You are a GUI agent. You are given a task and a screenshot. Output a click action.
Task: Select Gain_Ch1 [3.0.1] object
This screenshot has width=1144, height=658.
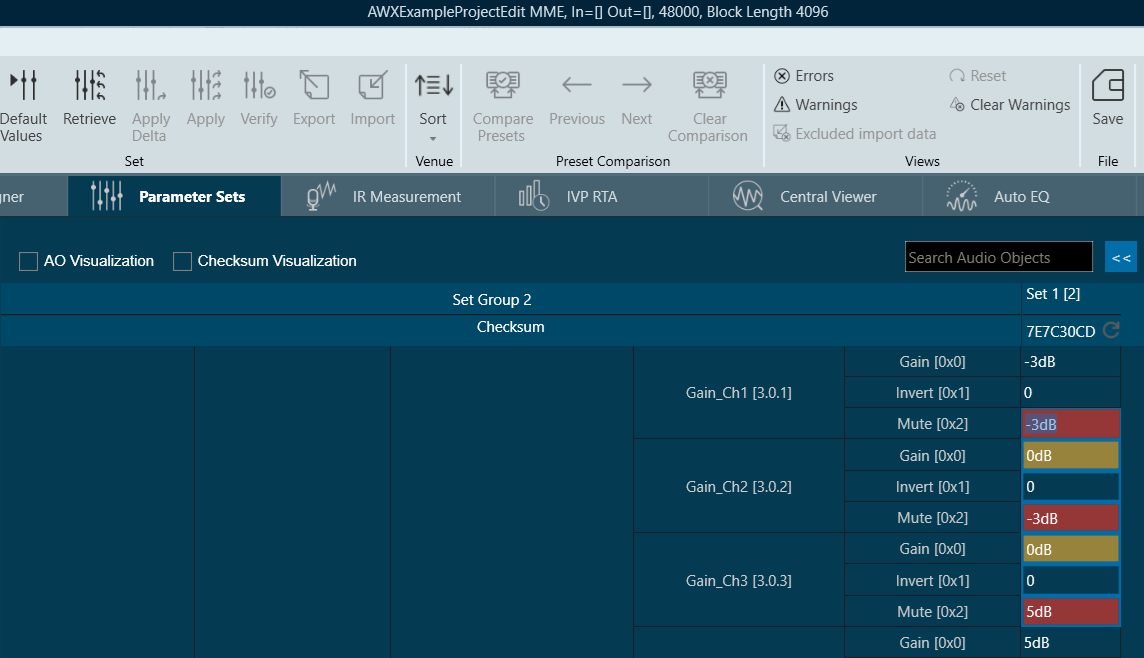coord(738,392)
